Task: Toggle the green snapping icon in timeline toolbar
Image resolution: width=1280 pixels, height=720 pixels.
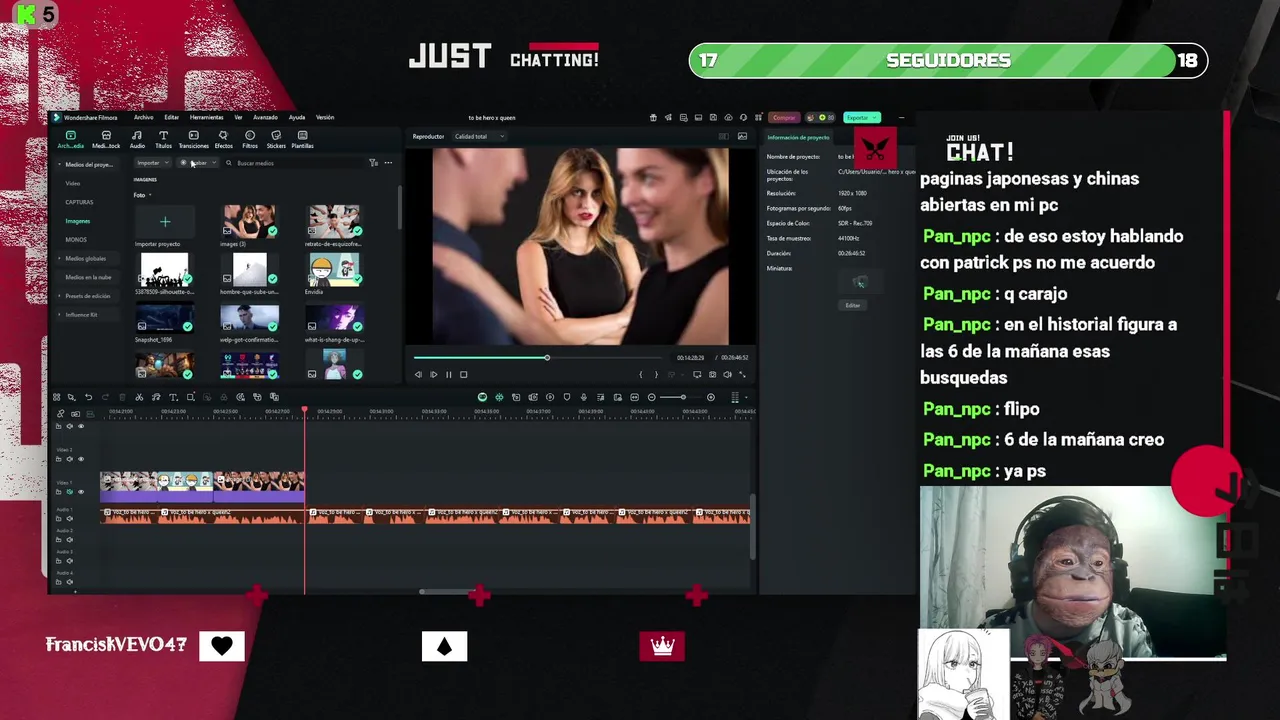Action: click(499, 397)
